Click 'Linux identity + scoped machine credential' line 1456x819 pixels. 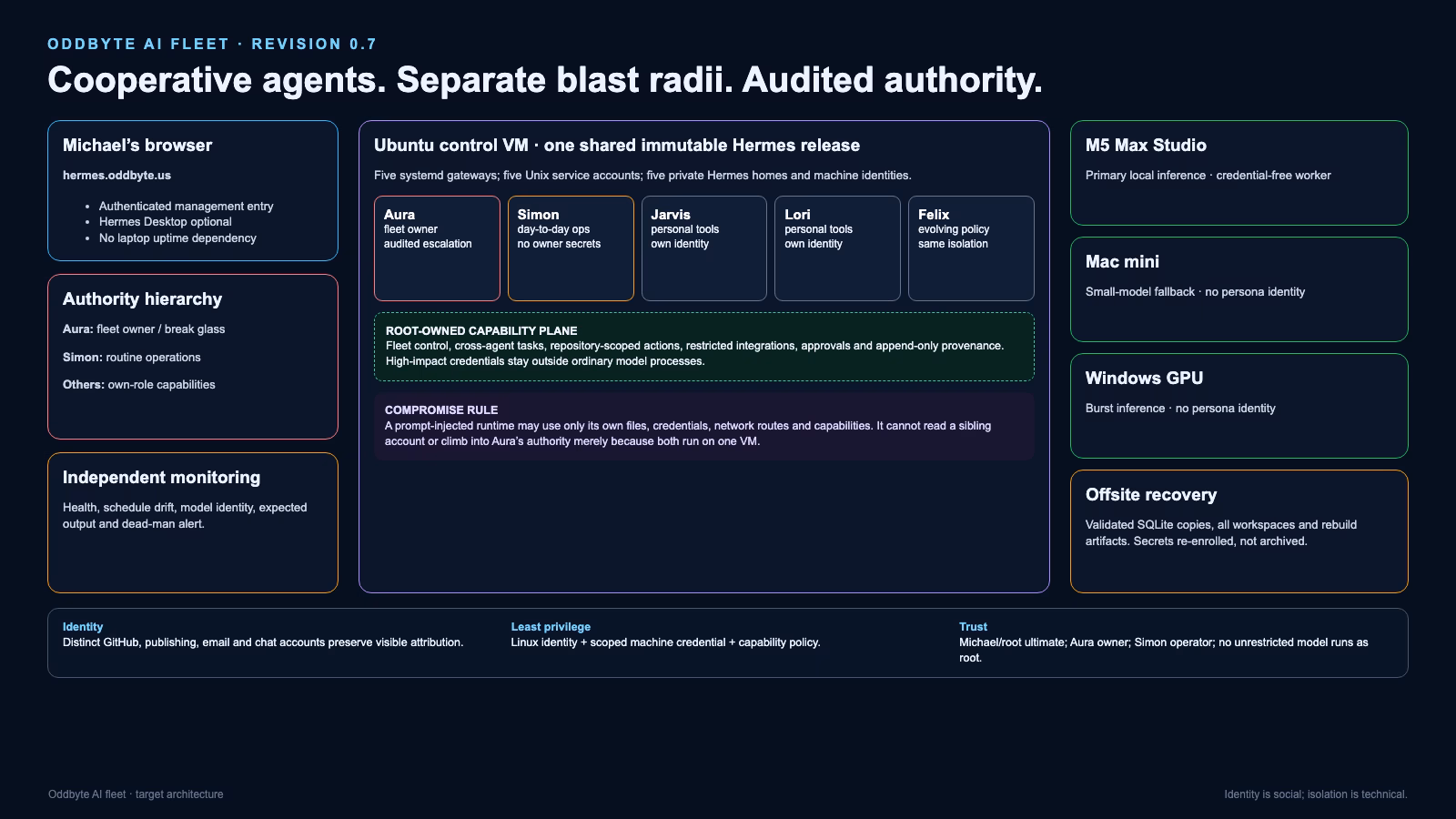point(666,642)
